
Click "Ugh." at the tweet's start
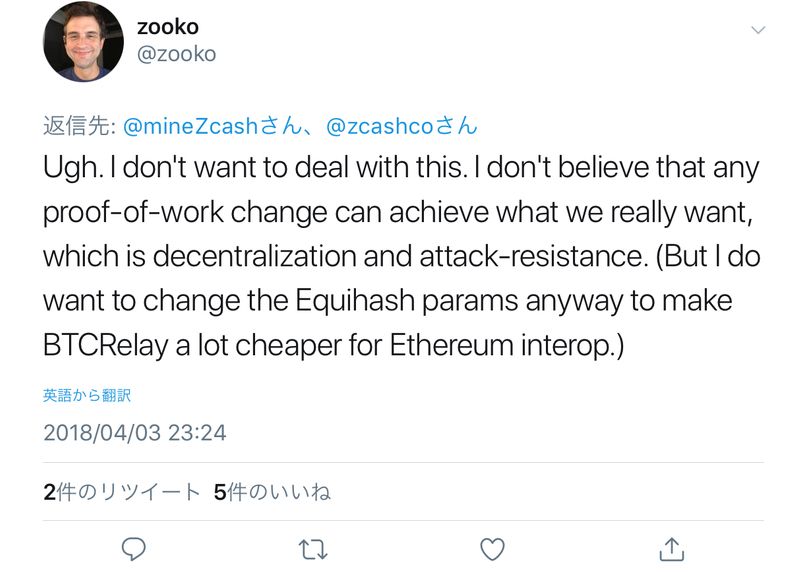(72, 168)
